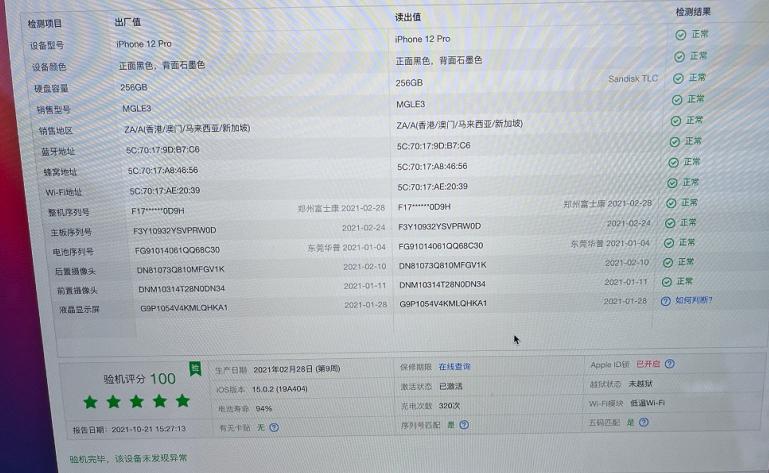Viewport: 769px width, 473px height.
Task: Open the 如何判断? link in 液晶显示屏 row
Action: (x=693, y=300)
